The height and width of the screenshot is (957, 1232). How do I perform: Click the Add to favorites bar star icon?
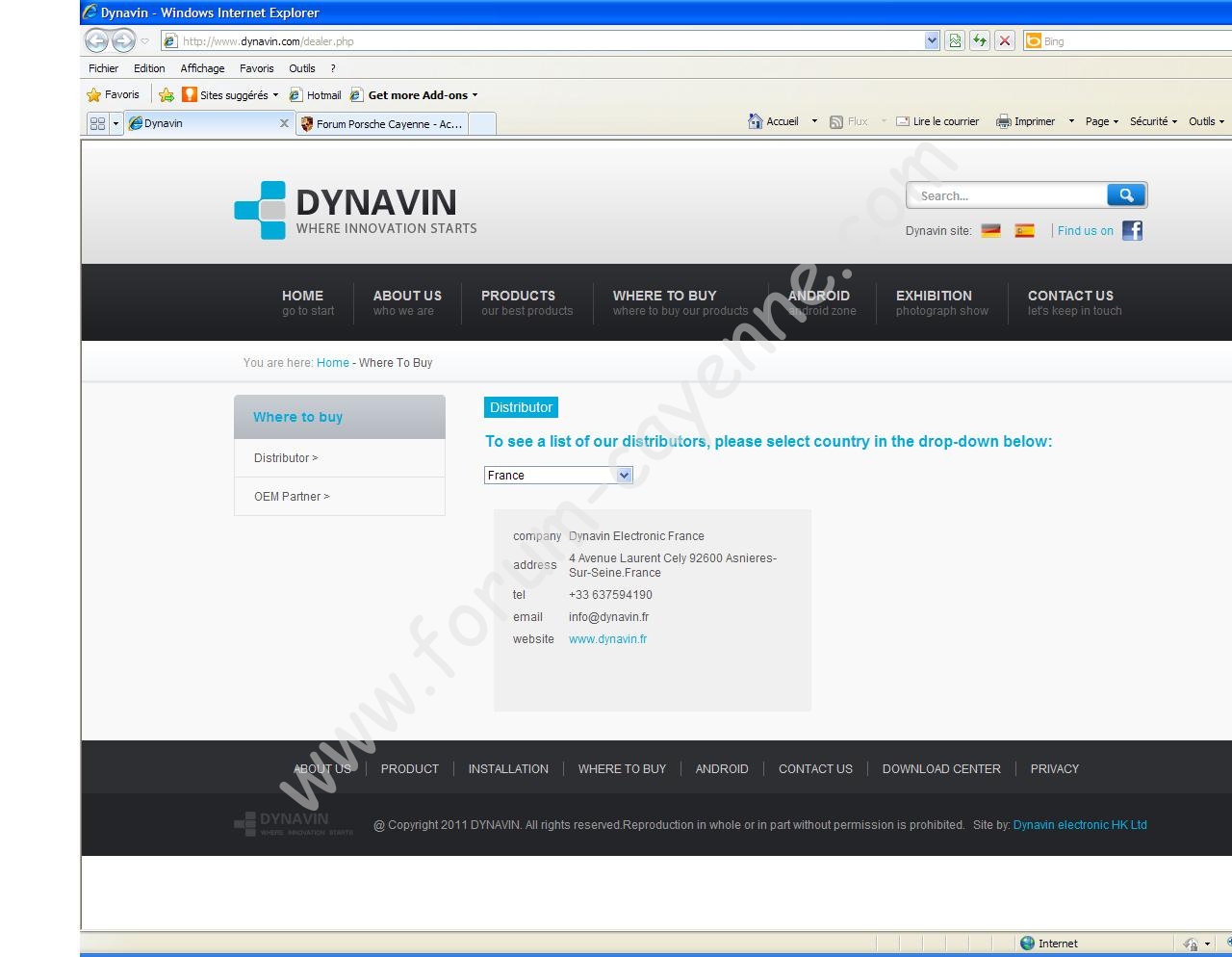click(167, 94)
